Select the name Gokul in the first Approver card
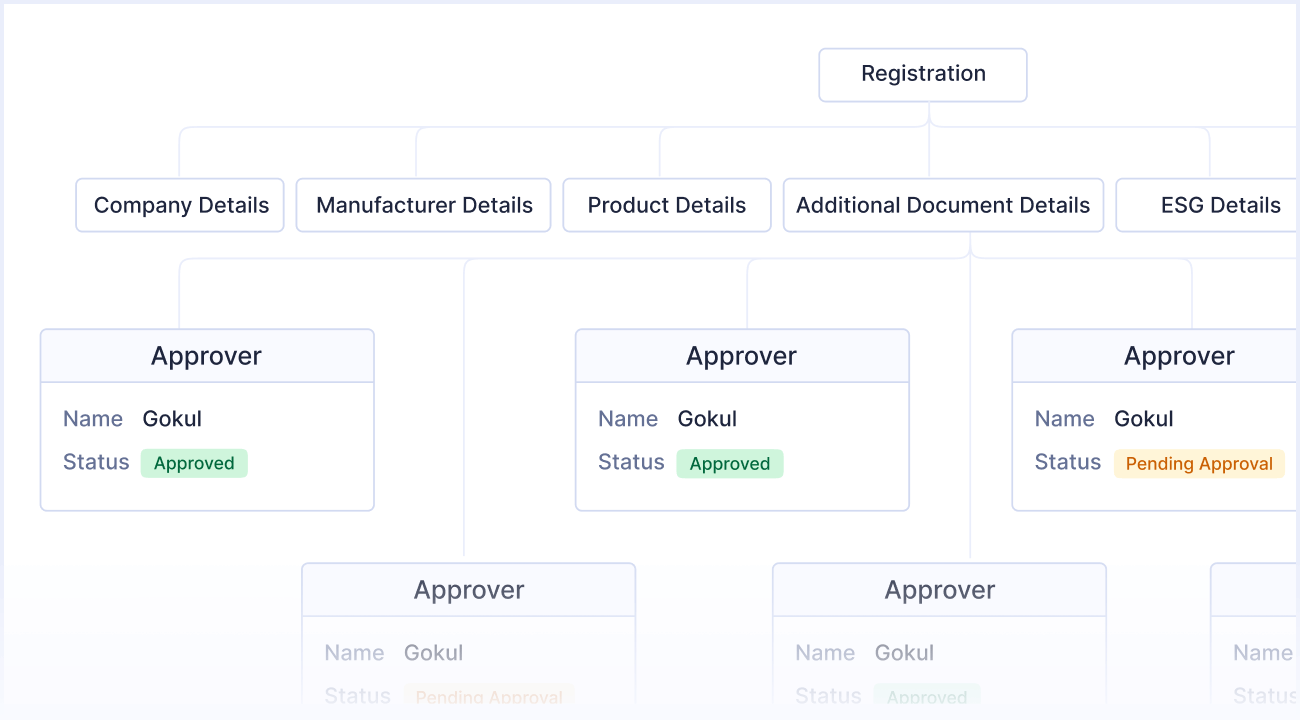The width and height of the screenshot is (1300, 720). click(171, 418)
